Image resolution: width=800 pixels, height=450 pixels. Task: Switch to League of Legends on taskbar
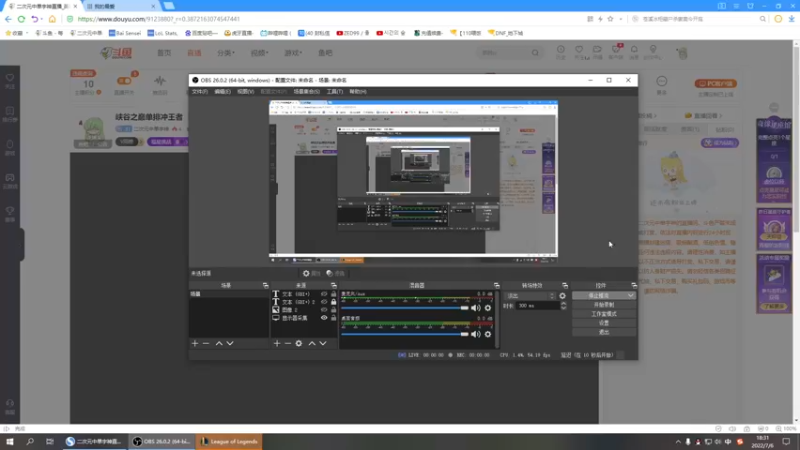pyautogui.click(x=229, y=441)
